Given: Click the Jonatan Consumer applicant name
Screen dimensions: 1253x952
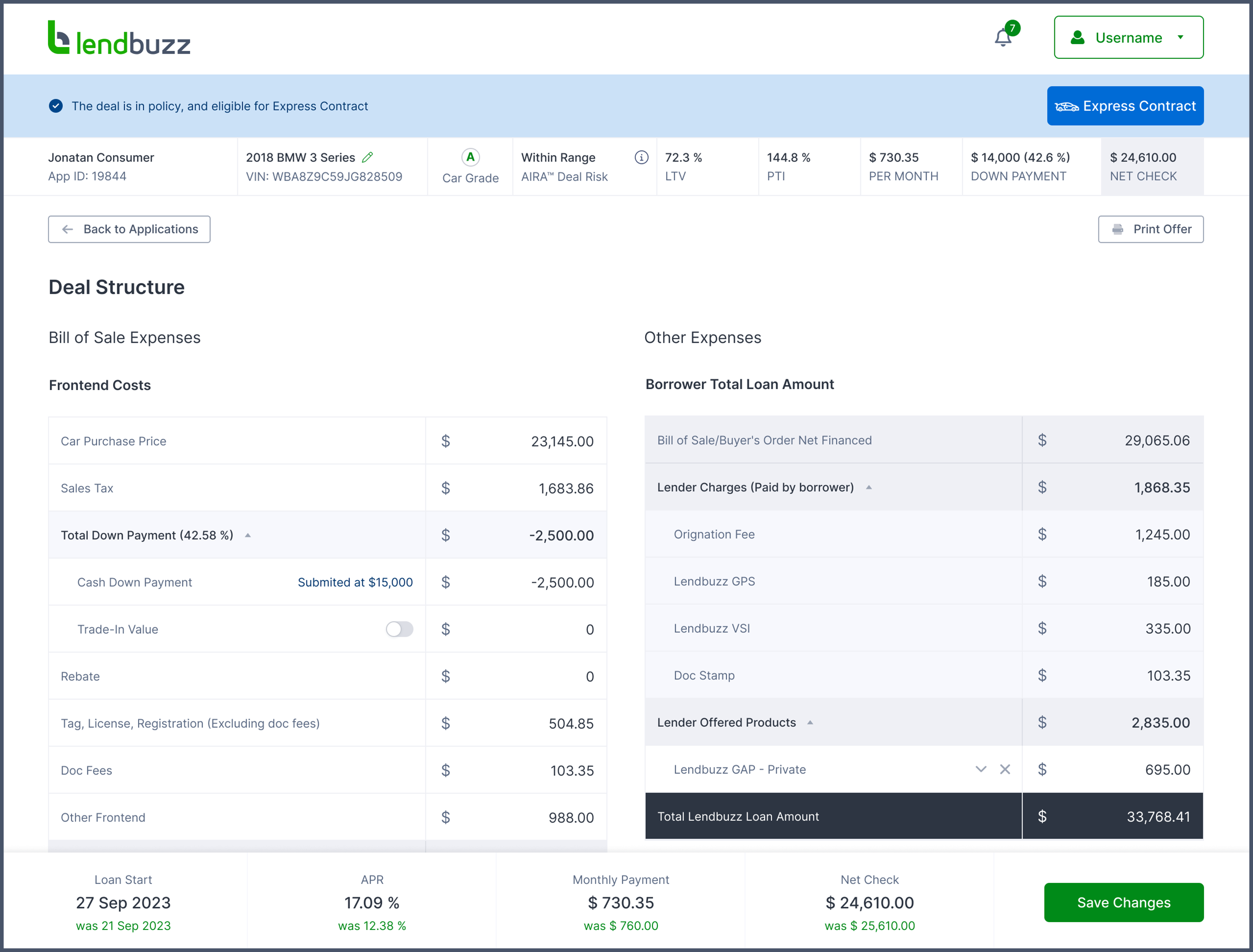Looking at the screenshot, I should (x=101, y=158).
